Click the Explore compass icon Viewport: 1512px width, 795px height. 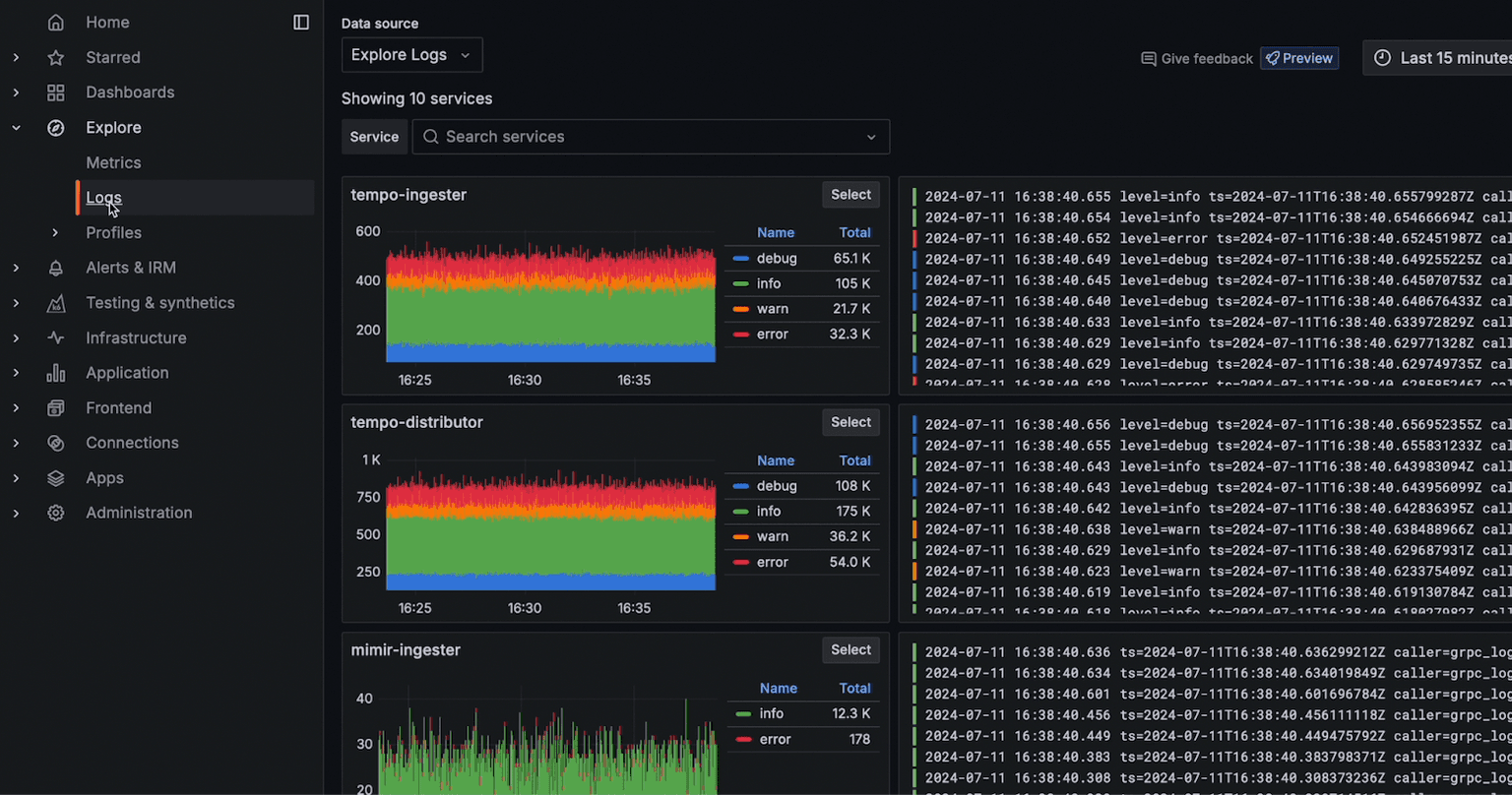55,127
